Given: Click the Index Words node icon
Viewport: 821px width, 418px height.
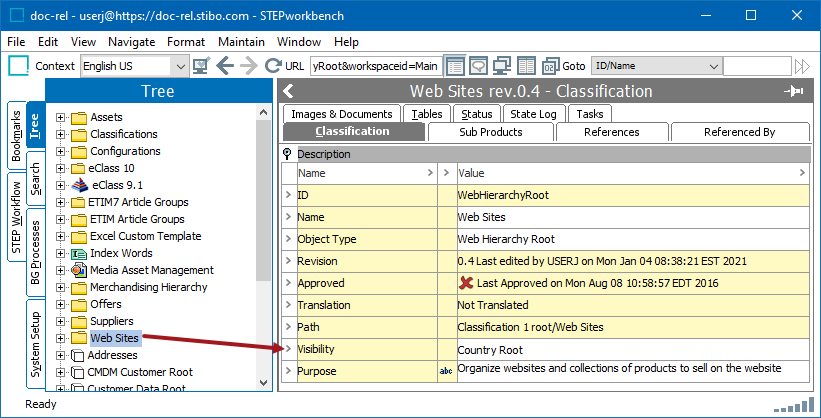Looking at the screenshot, I should pyautogui.click(x=79, y=253).
